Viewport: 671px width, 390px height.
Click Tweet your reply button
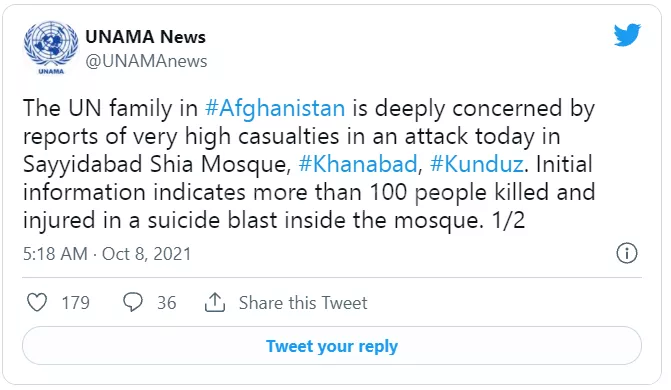[332, 346]
